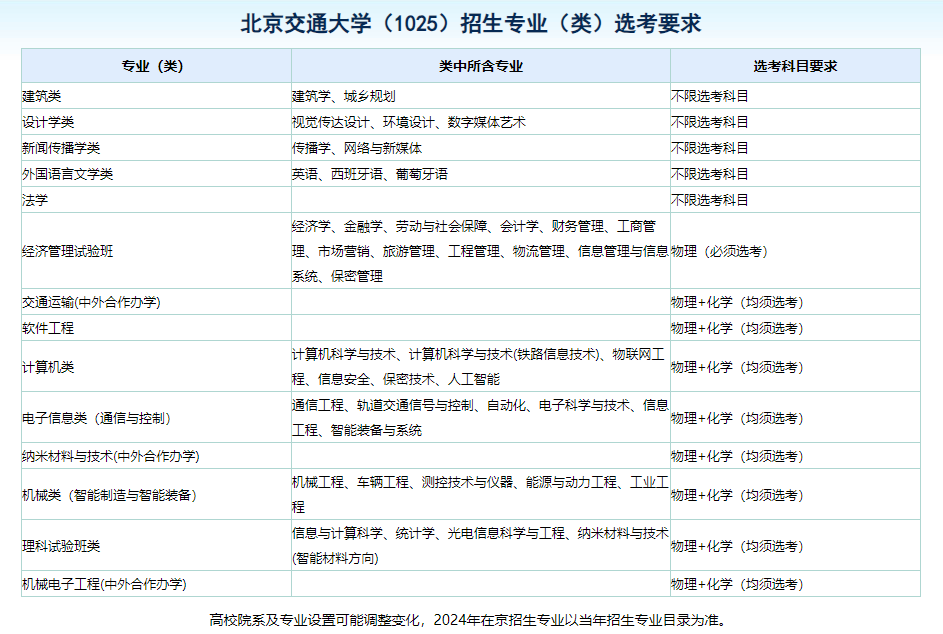Viewport: 943px width, 634px height.
Task: Click 不限选考科目 in the 外国语言文学类 row
Action: [x=795, y=173]
